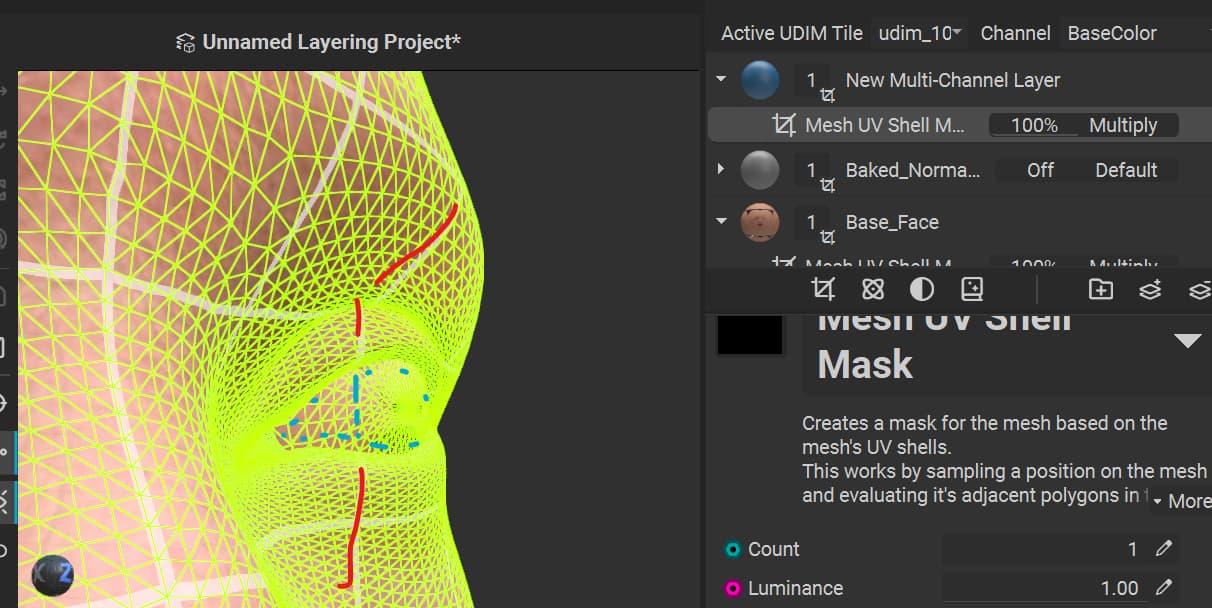This screenshot has height=608, width=1212.
Task: Expand description with the More button
Action: 1180,500
